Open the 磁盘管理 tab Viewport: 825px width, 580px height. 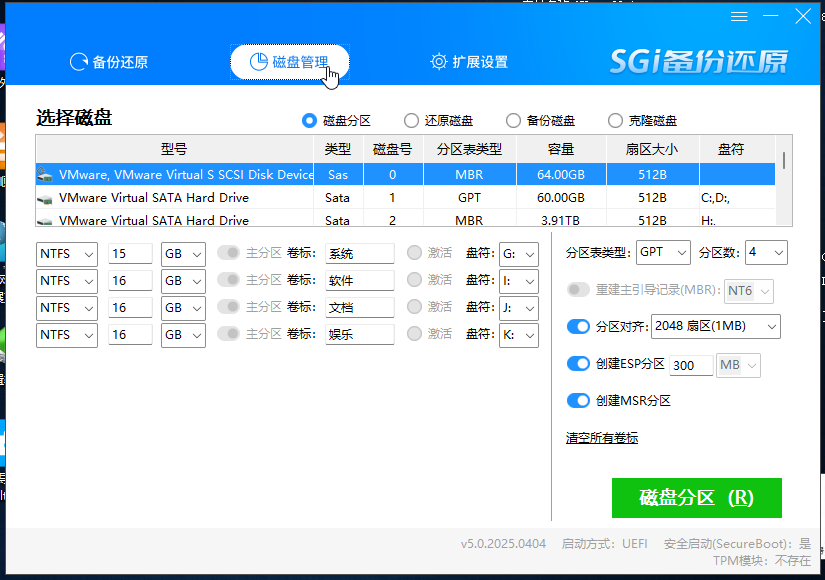(290, 62)
